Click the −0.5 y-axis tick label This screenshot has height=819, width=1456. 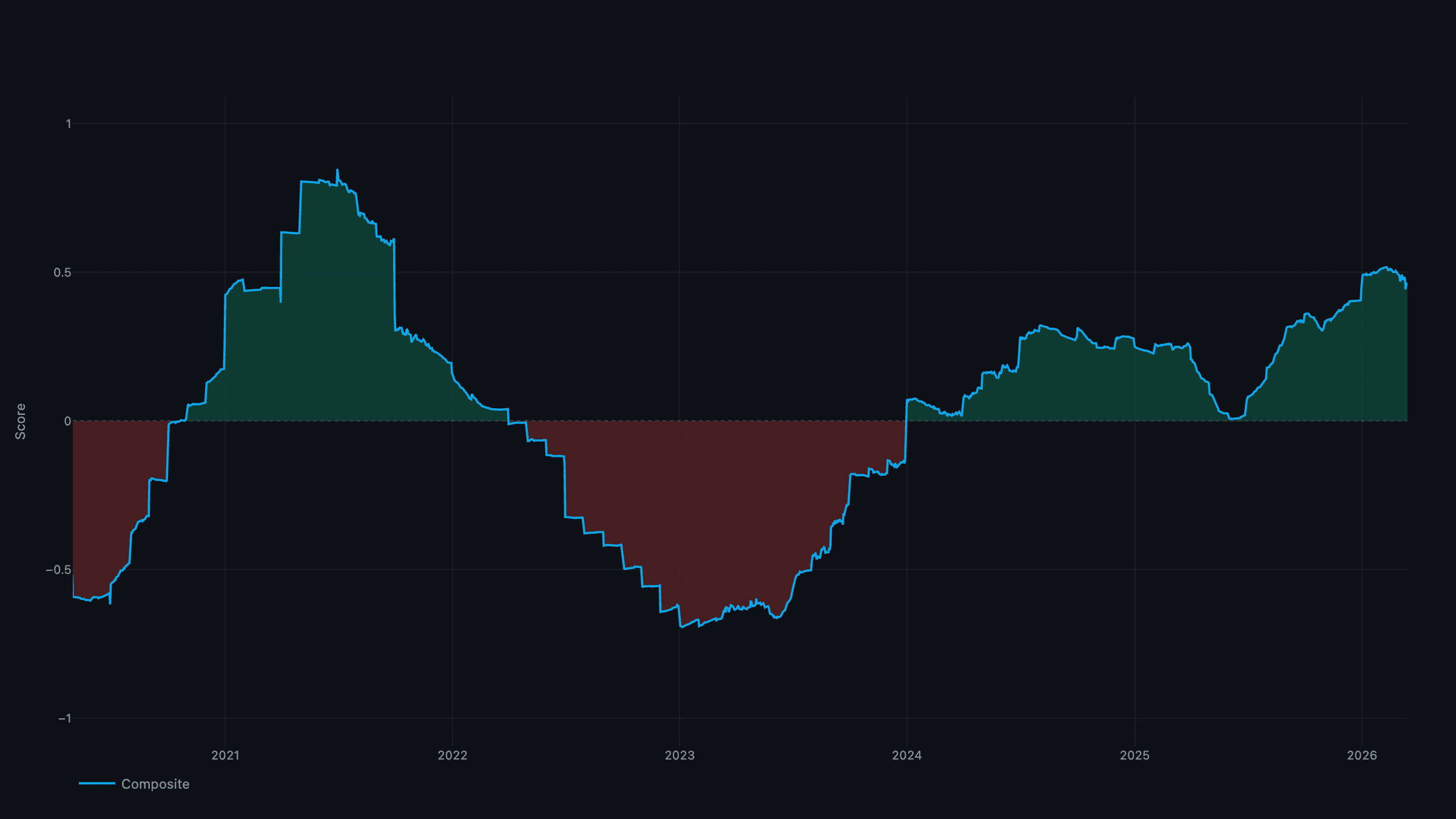59,570
